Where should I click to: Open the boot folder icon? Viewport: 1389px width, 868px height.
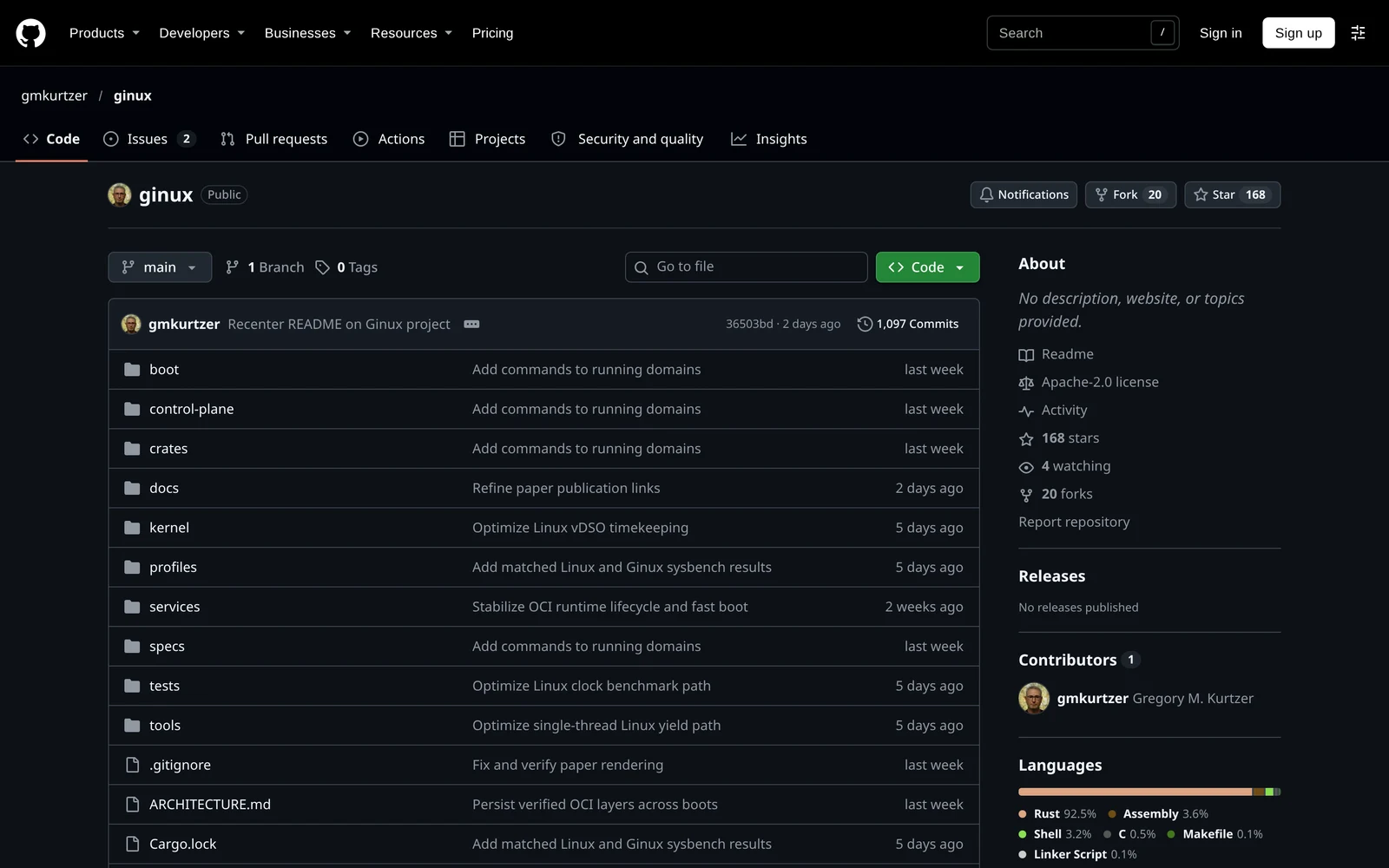click(132, 370)
